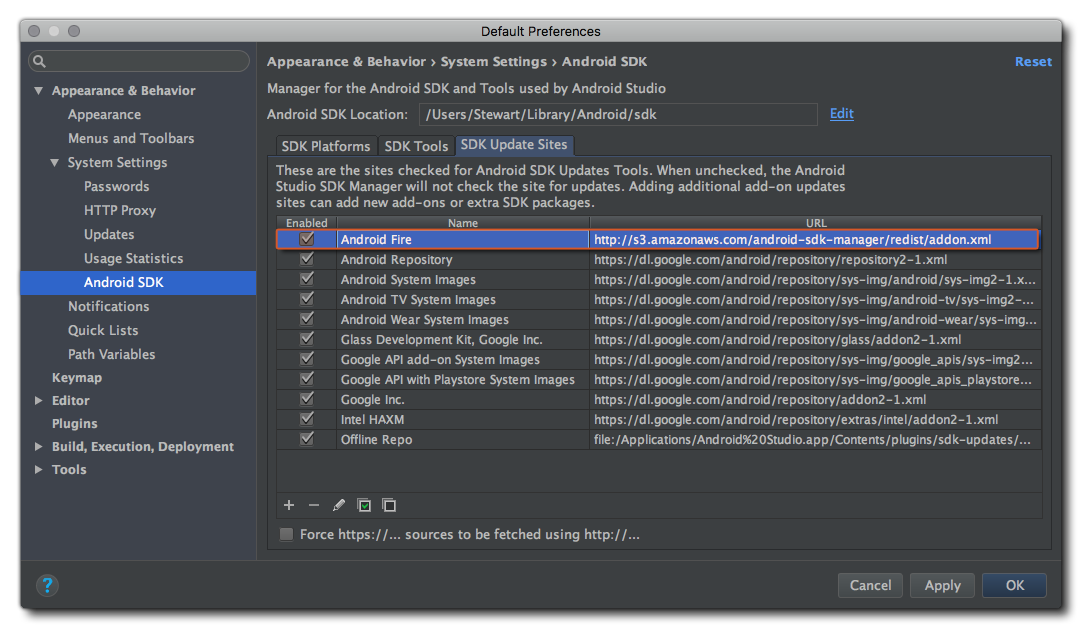
Task: Click the Edit link for SDK location
Action: [x=841, y=114]
